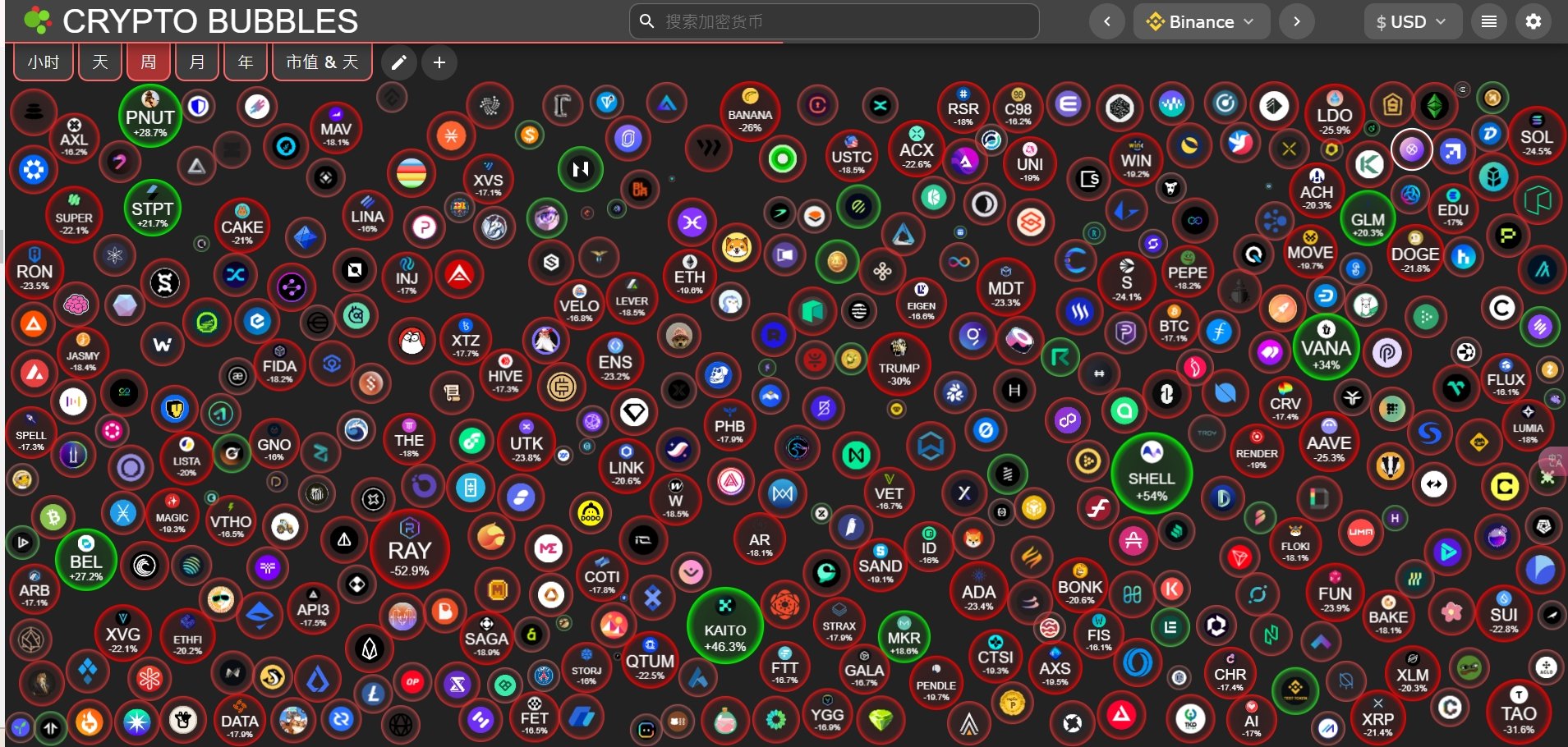This screenshot has height=747, width=1568.
Task: Switch to the 月 (month) tab
Action: click(x=197, y=62)
